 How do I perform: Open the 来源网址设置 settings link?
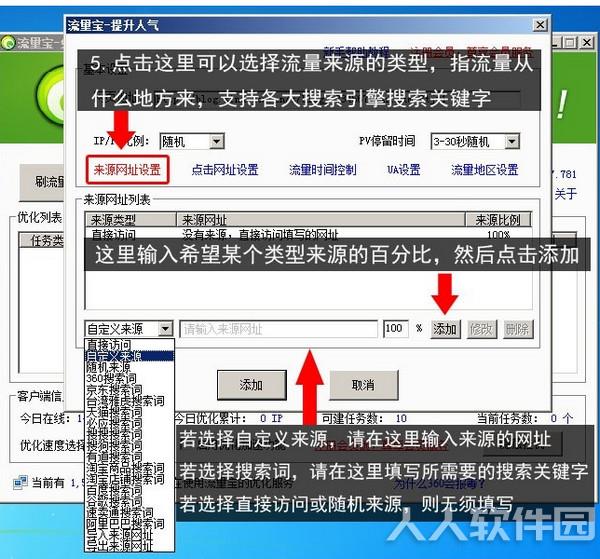click(x=127, y=169)
